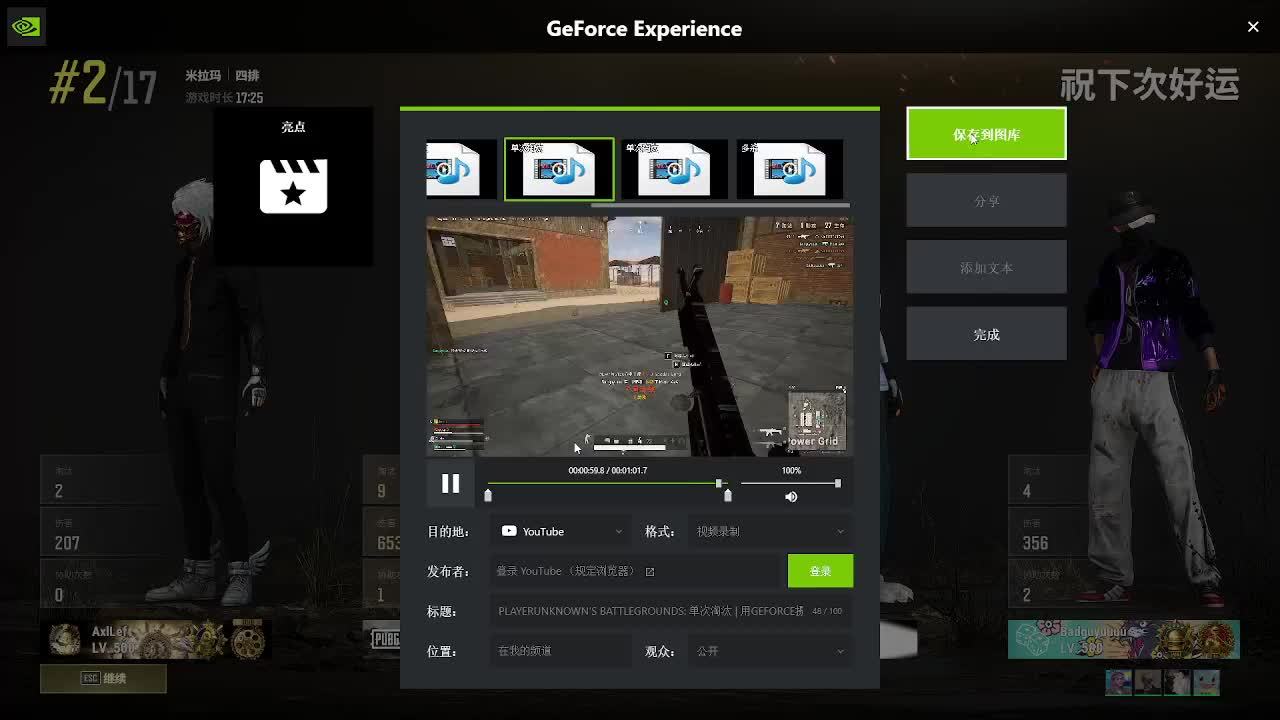
Task: Click ESC 继续 in the game window
Action: [103, 678]
